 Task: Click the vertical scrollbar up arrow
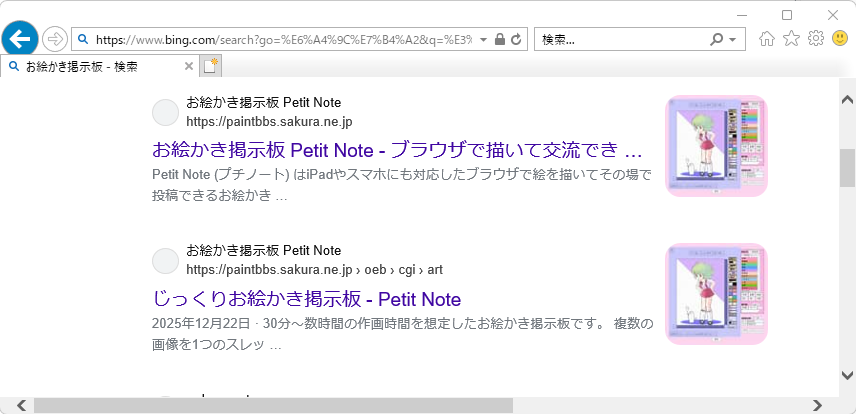click(847, 99)
